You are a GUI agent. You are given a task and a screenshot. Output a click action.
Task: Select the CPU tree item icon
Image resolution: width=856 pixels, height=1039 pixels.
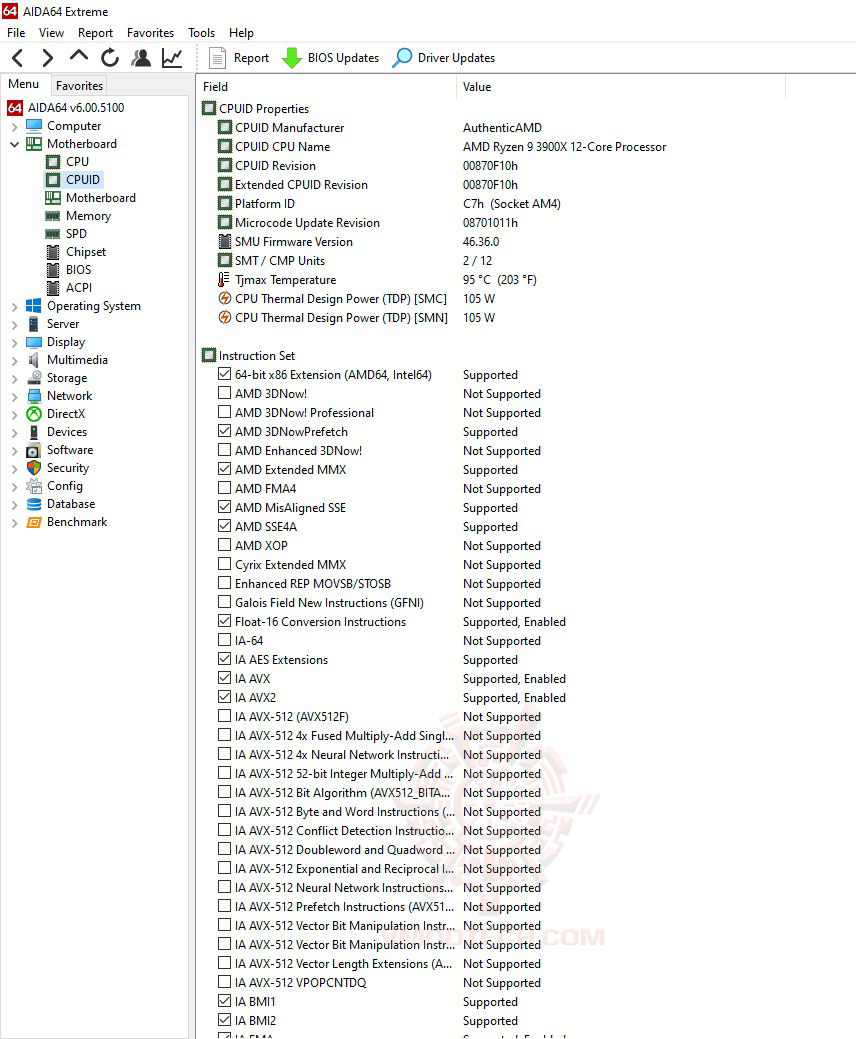tap(53, 162)
